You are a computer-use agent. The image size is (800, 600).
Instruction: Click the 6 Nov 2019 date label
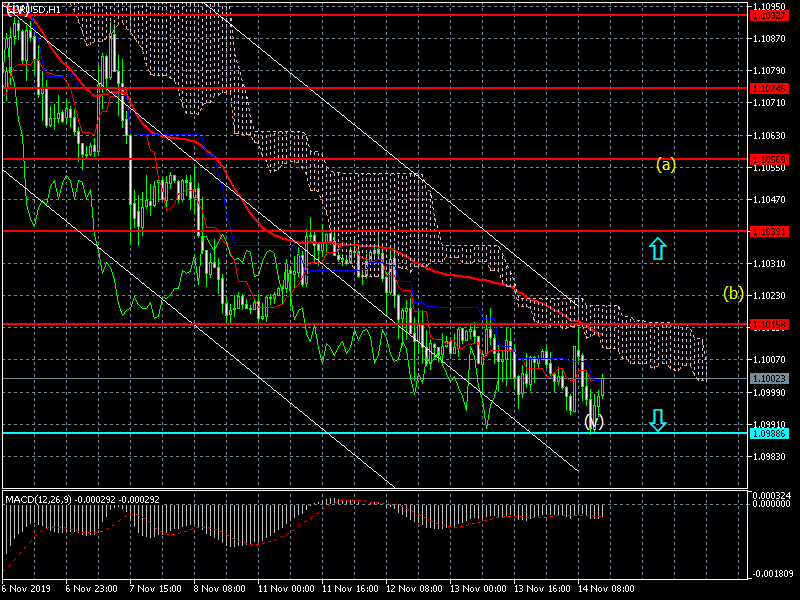(x=26, y=591)
